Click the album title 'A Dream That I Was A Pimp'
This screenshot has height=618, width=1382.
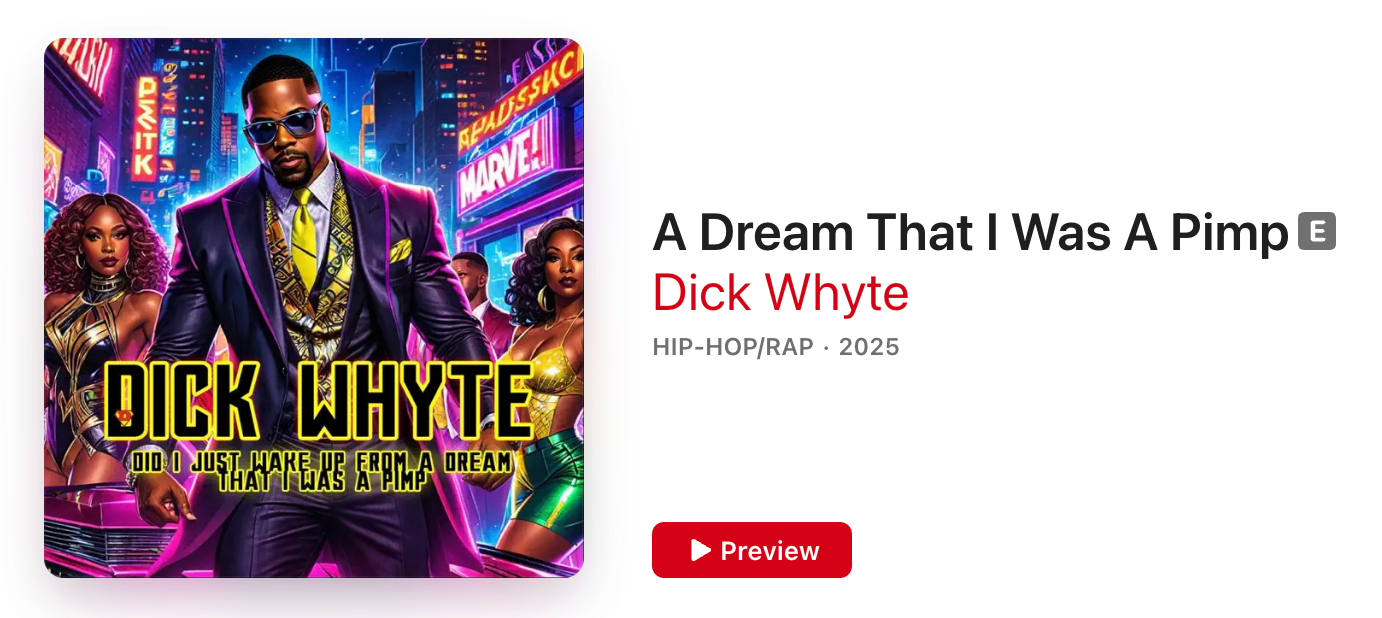(x=970, y=233)
